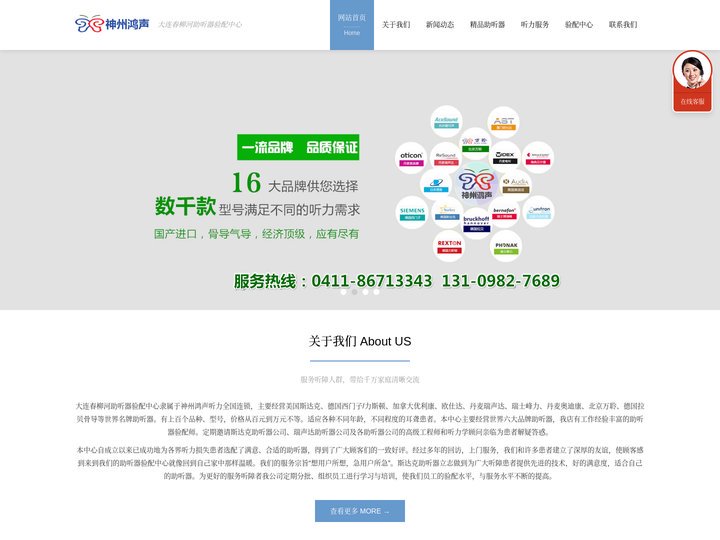Click the Rexton brand logo circle
The width and height of the screenshot is (720, 540).
click(x=449, y=246)
